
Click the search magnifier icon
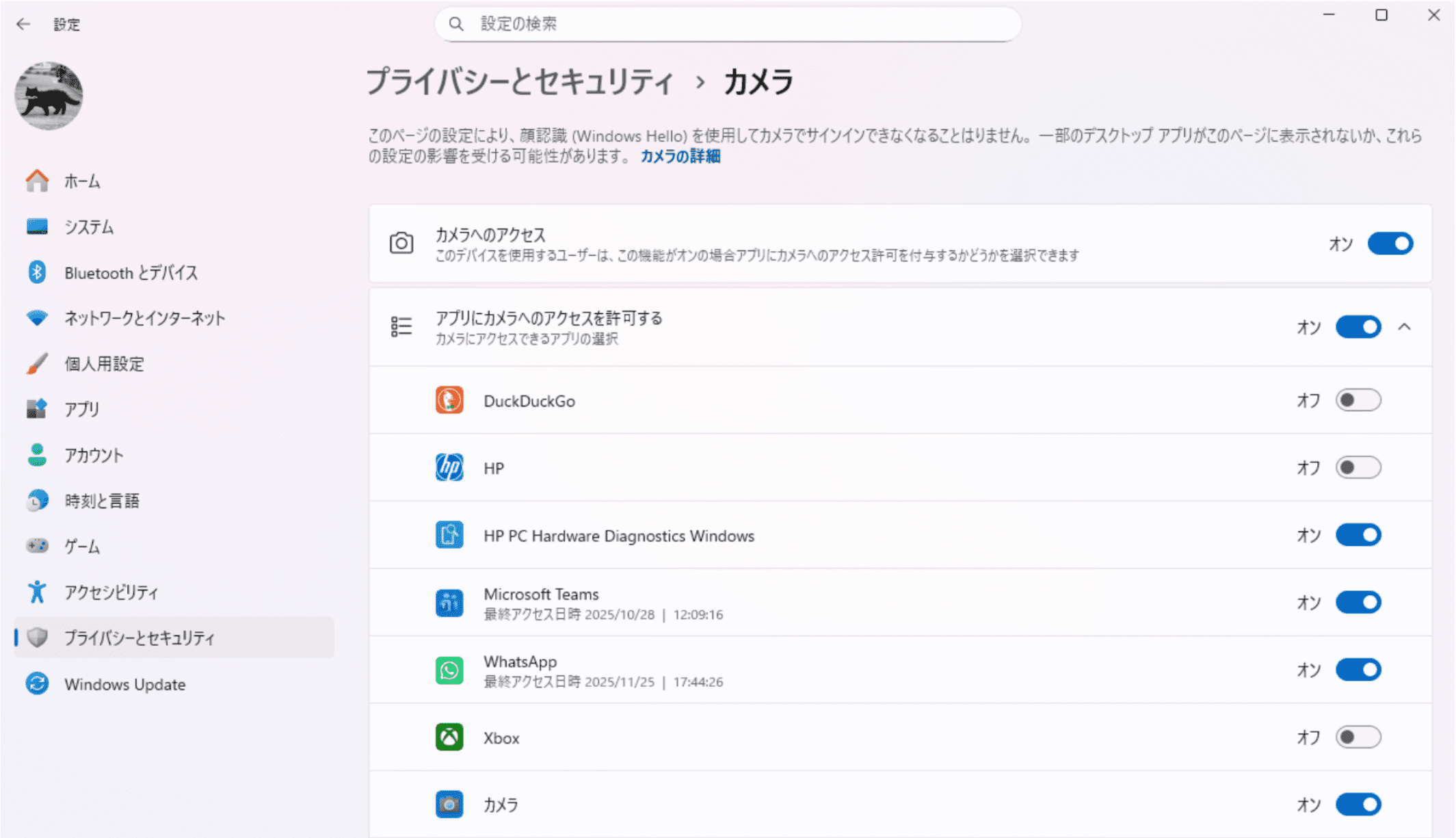coord(456,25)
